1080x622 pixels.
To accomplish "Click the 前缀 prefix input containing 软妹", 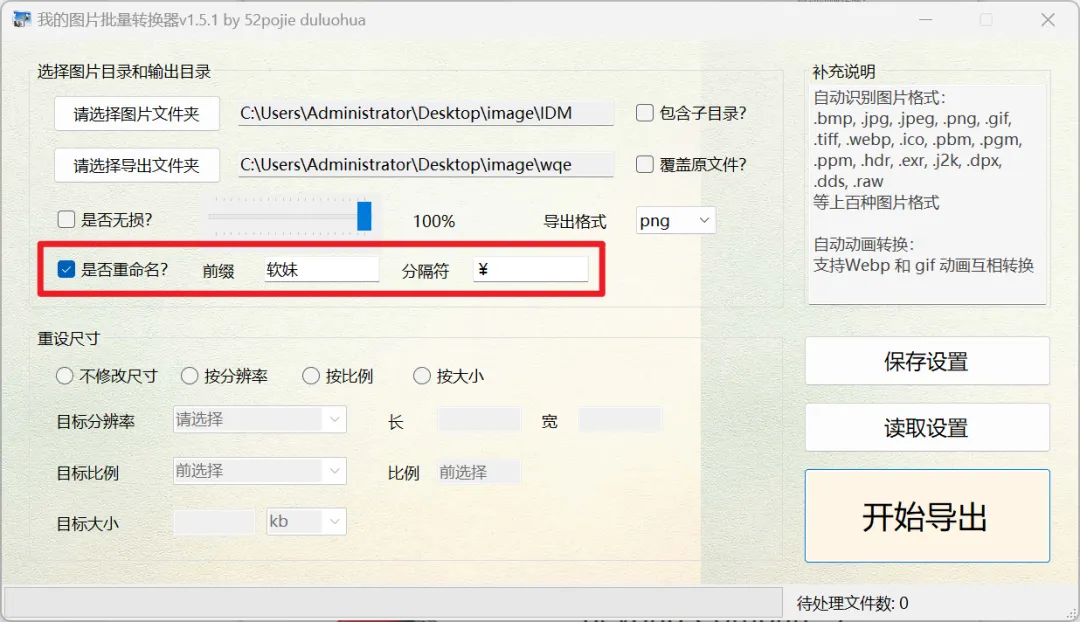I will click(320, 268).
